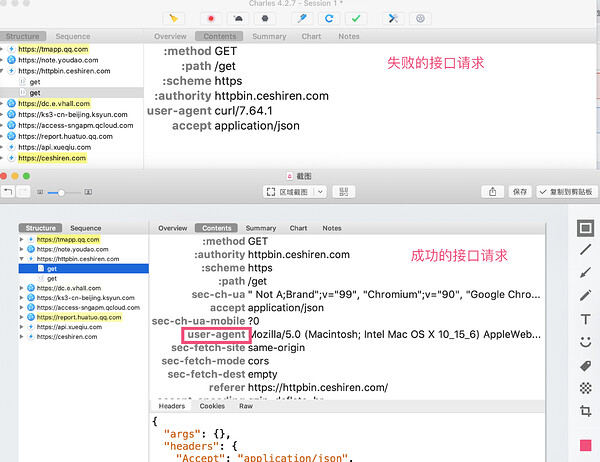Select the pencil freehand tool
Viewport: 600px width, 462px height.
585,295
